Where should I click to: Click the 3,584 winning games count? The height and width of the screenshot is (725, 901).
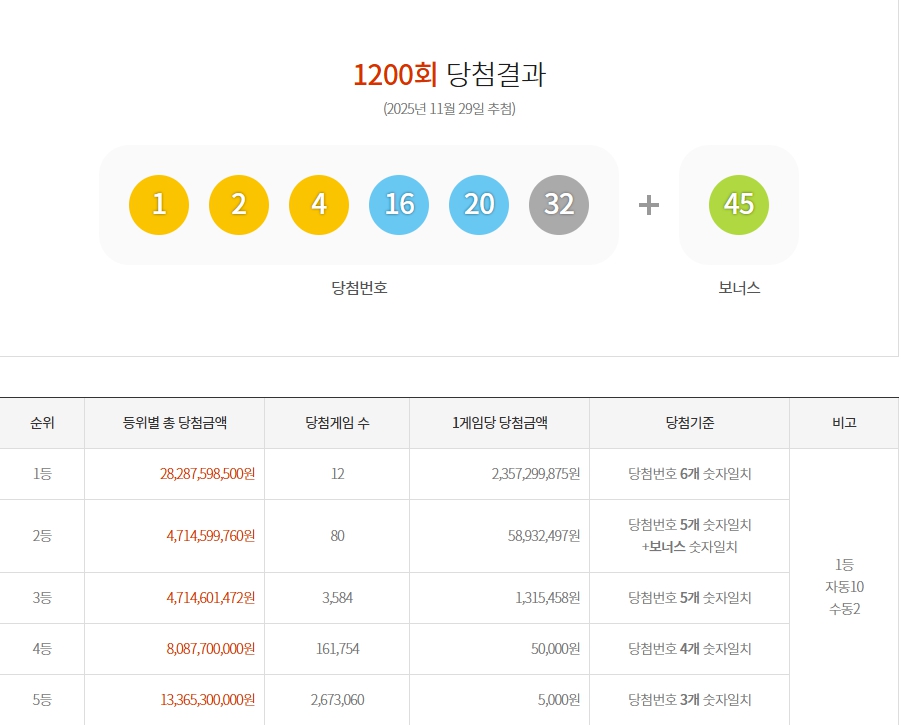(x=336, y=598)
